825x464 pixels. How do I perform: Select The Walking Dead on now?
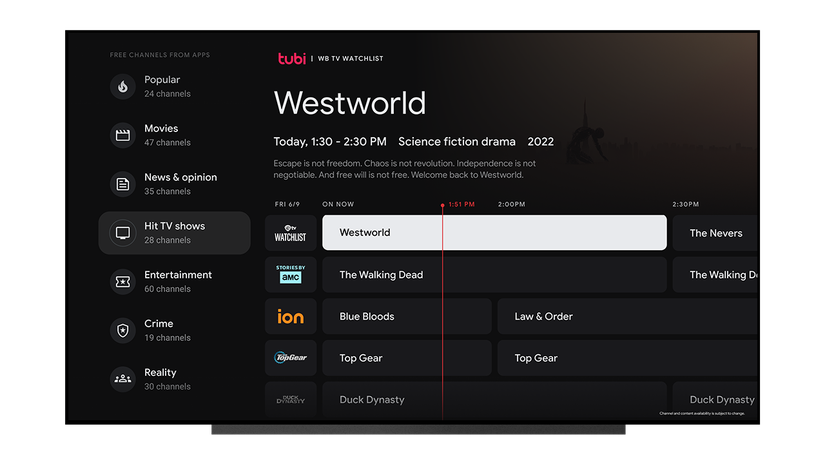(494, 275)
